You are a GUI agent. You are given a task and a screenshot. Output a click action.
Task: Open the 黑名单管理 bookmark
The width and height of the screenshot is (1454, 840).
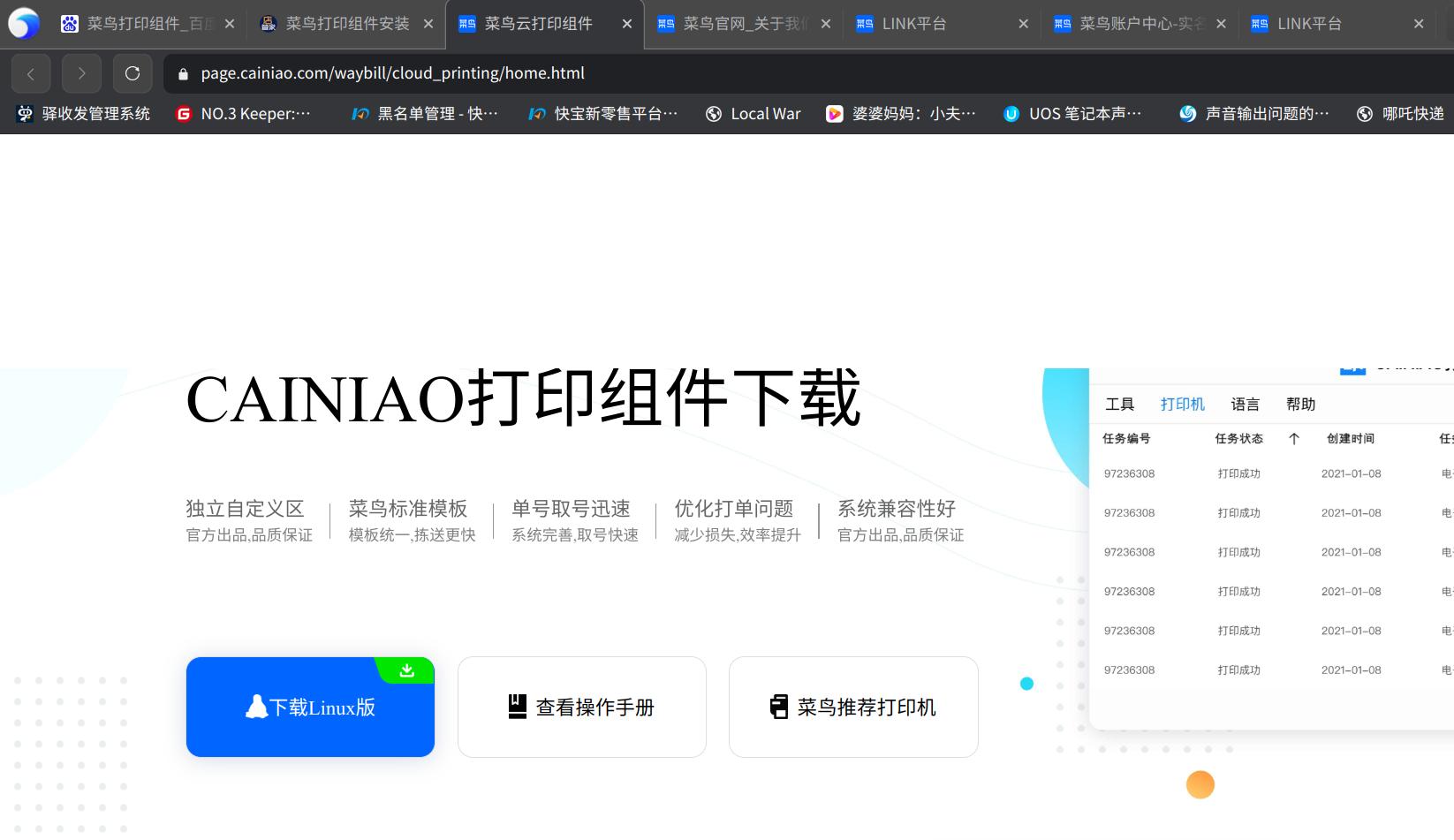point(425,114)
